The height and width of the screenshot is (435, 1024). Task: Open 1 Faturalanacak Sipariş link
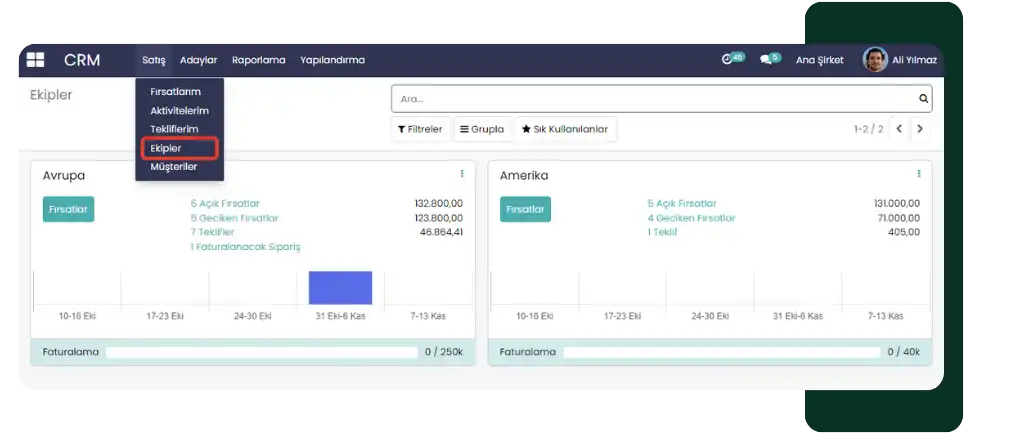246,247
